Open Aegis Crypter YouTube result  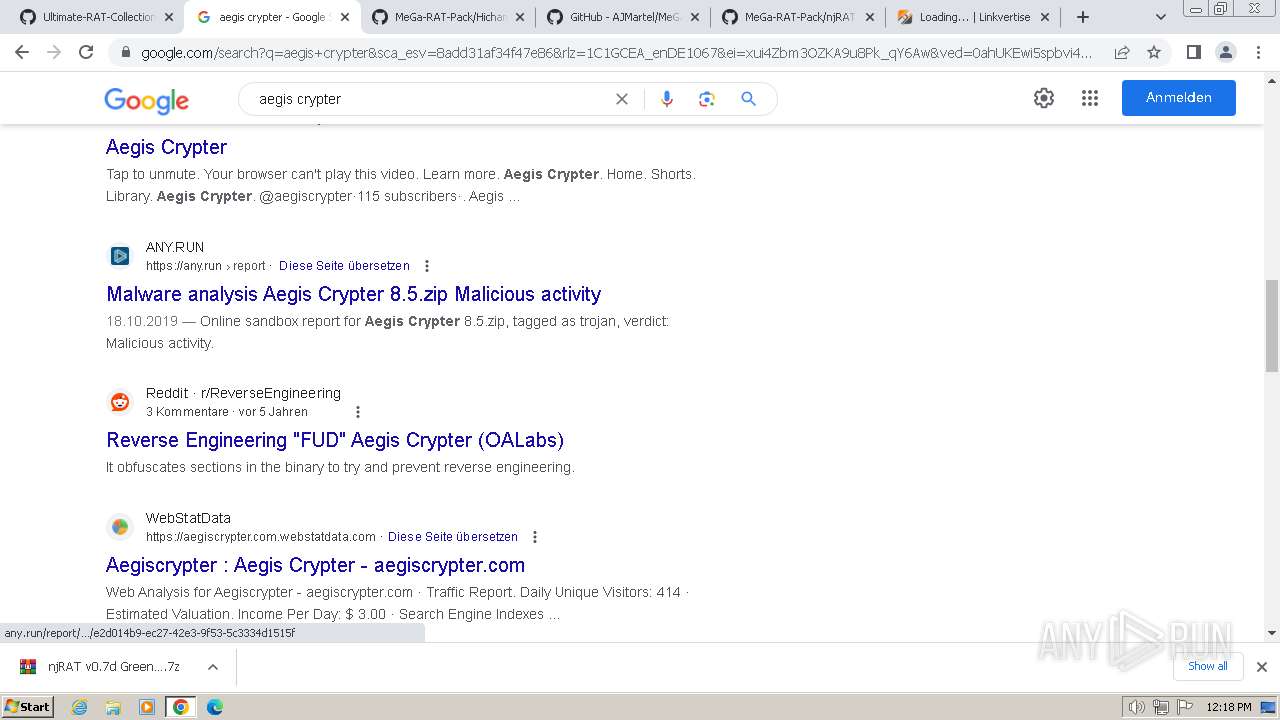tap(166, 147)
